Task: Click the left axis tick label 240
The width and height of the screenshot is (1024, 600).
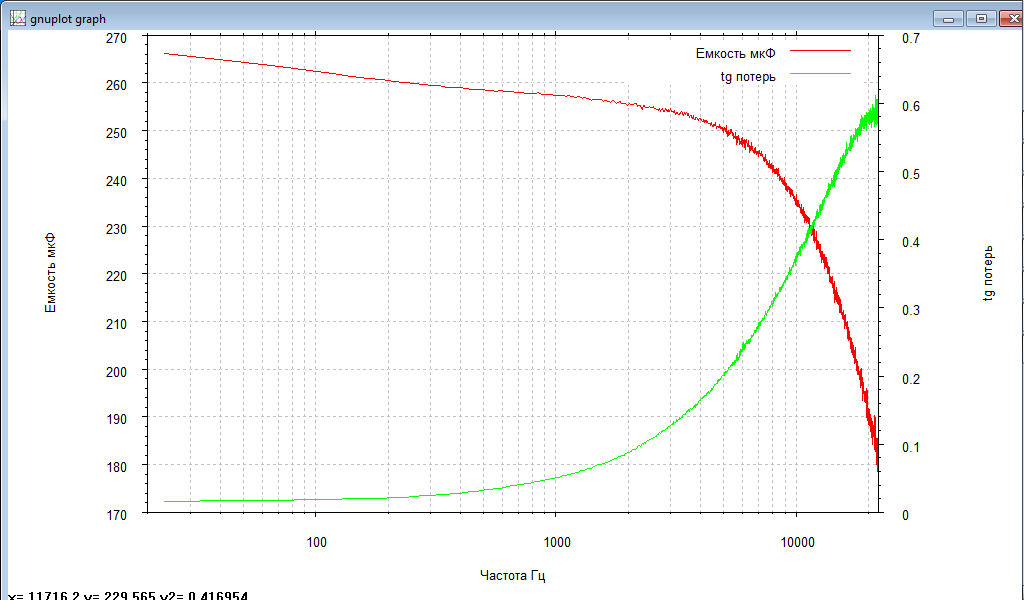Action: (x=116, y=181)
